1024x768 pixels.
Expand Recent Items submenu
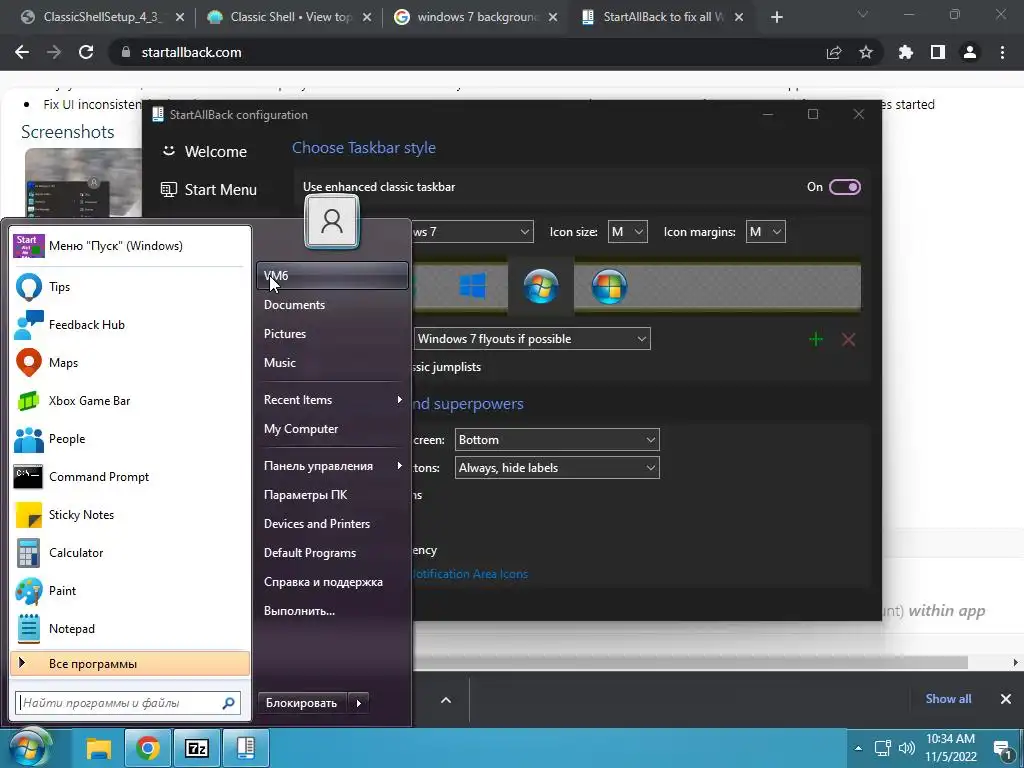(332, 400)
